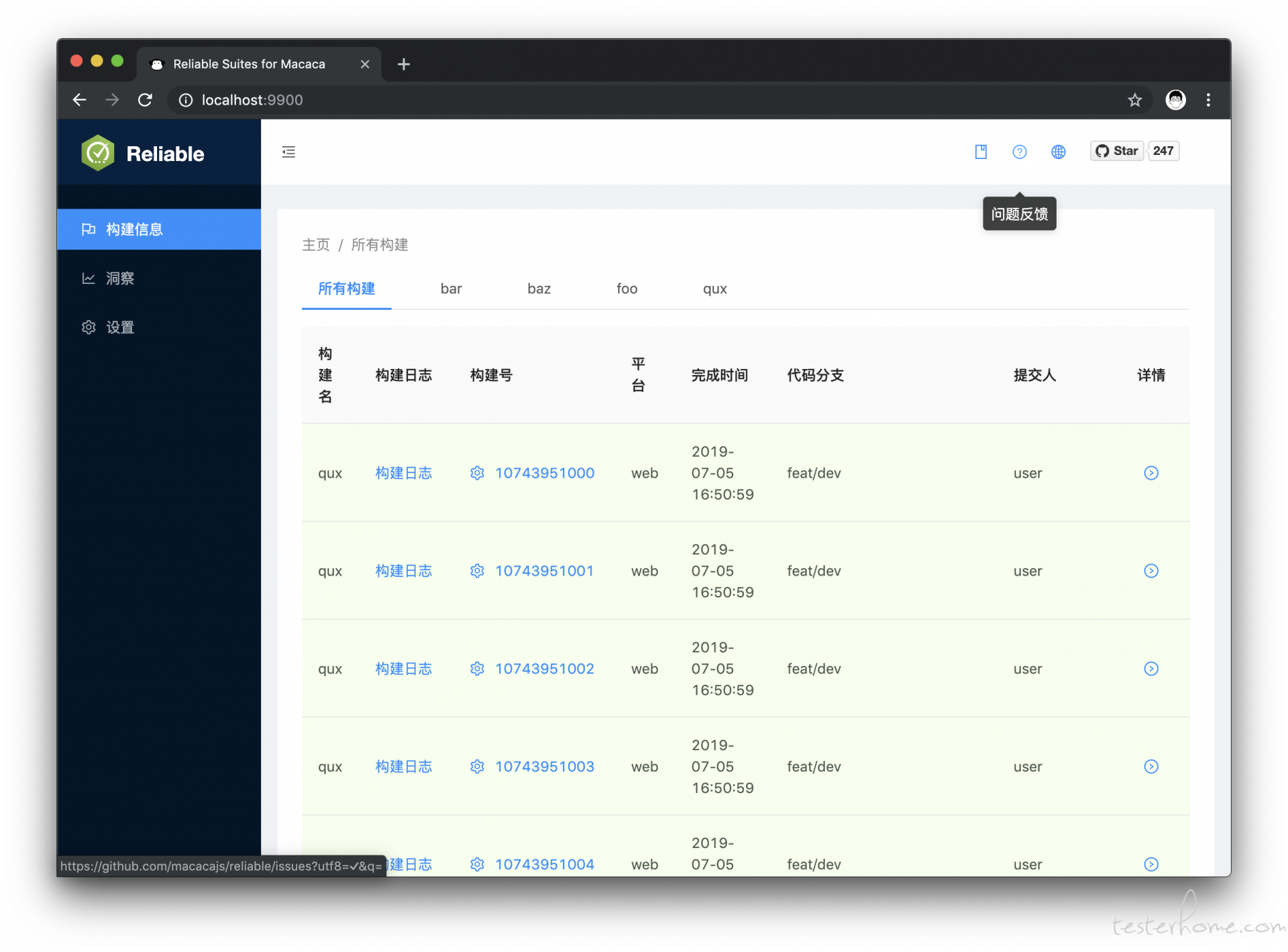Open a new browser tab with plus
This screenshot has width=1288, height=952.
pos(403,64)
